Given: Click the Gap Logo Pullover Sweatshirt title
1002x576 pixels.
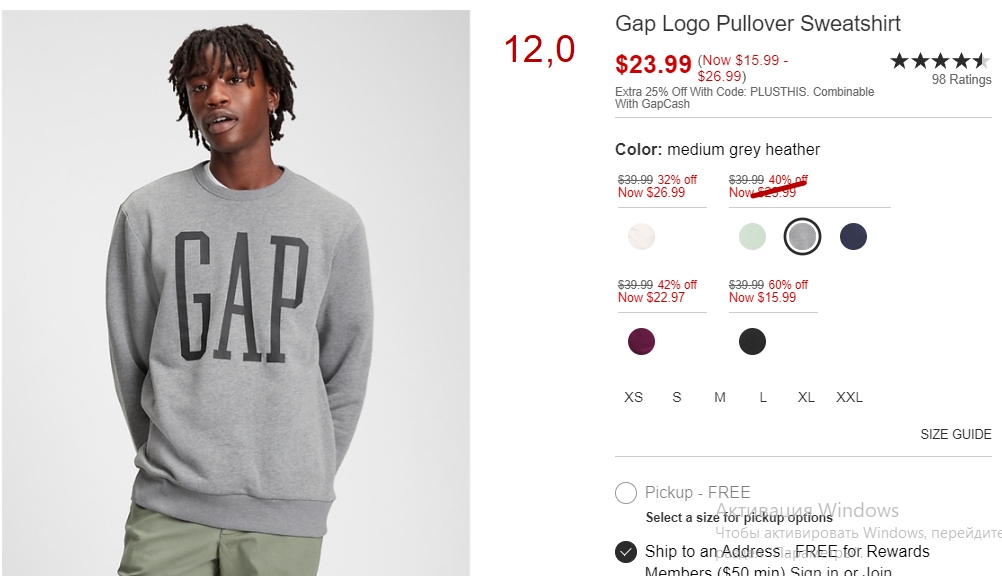Looking at the screenshot, I should [x=757, y=24].
